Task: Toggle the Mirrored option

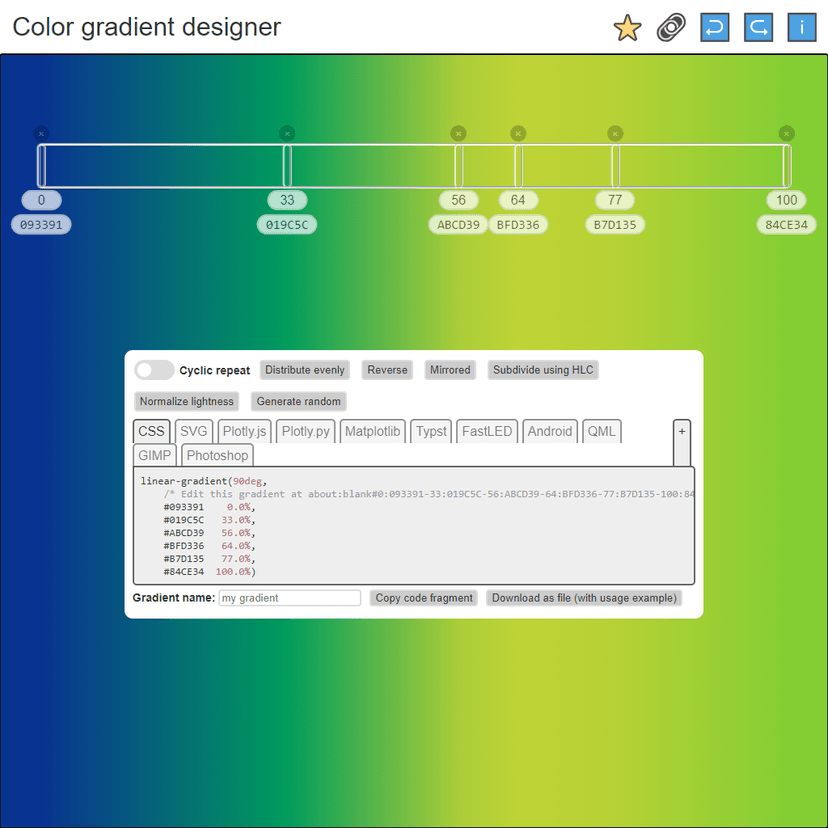Action: (450, 369)
